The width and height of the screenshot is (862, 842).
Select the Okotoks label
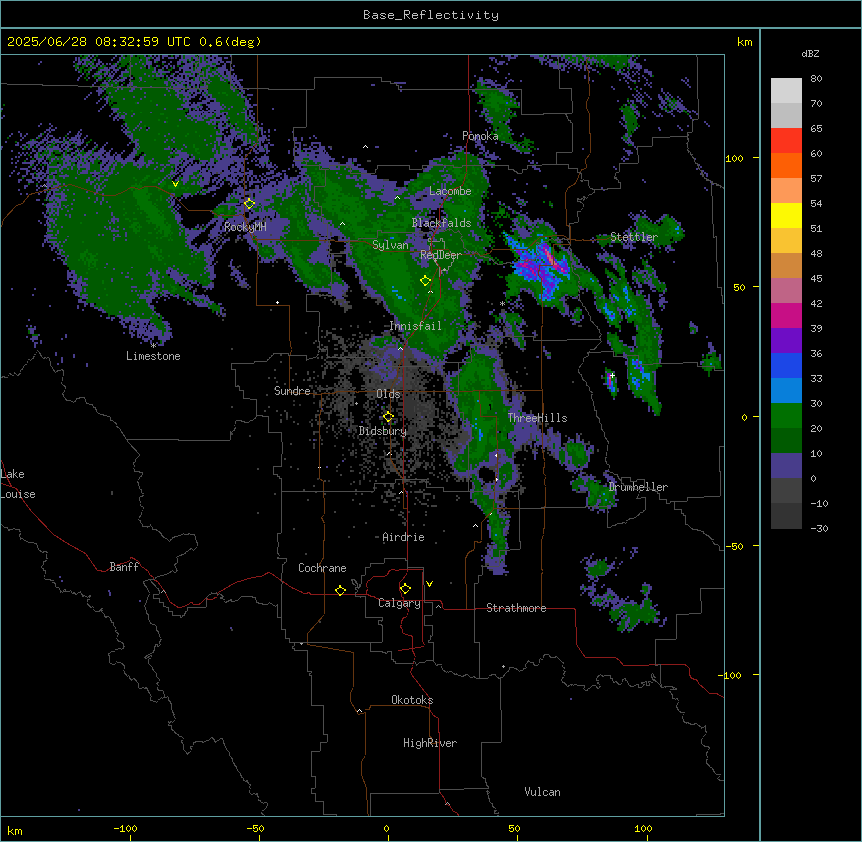point(412,700)
